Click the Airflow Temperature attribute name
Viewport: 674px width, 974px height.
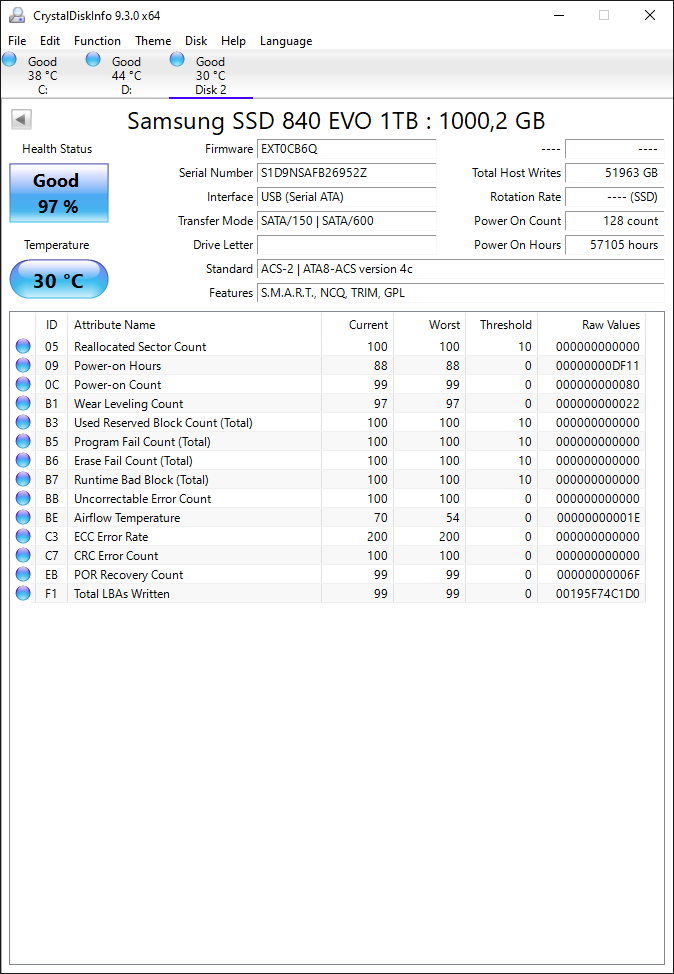(x=127, y=517)
